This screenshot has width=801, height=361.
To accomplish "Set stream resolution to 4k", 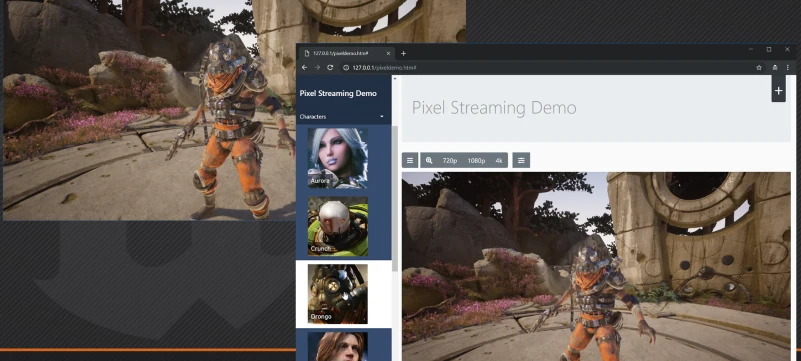I will (x=499, y=160).
